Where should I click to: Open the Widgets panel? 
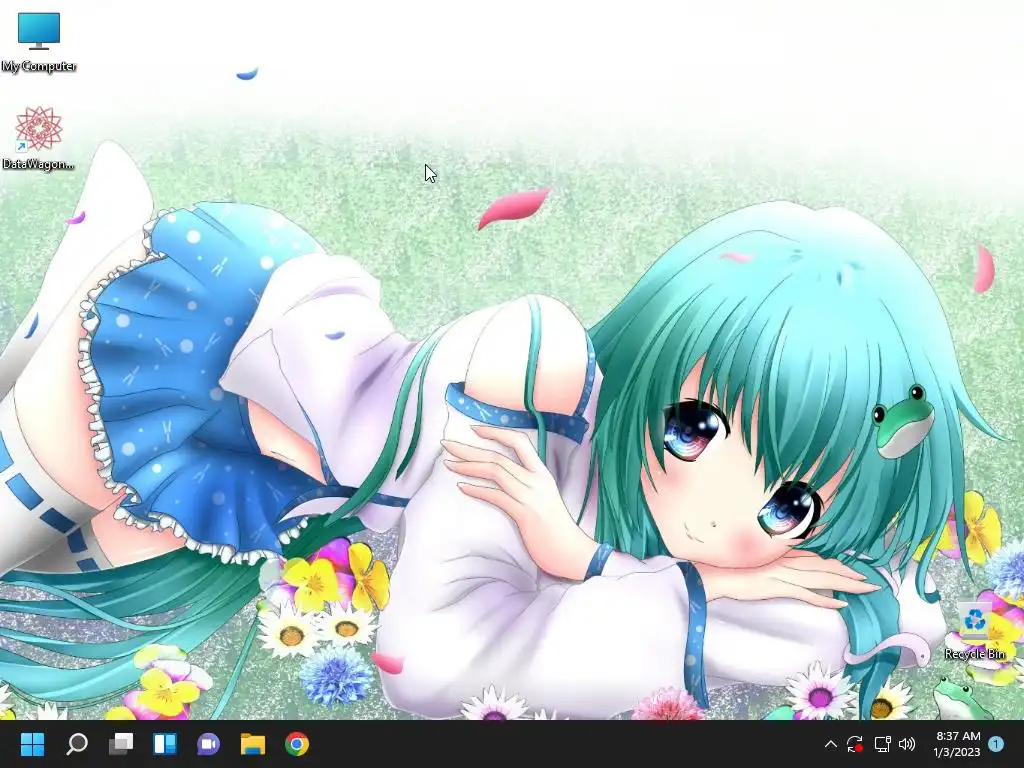165,744
